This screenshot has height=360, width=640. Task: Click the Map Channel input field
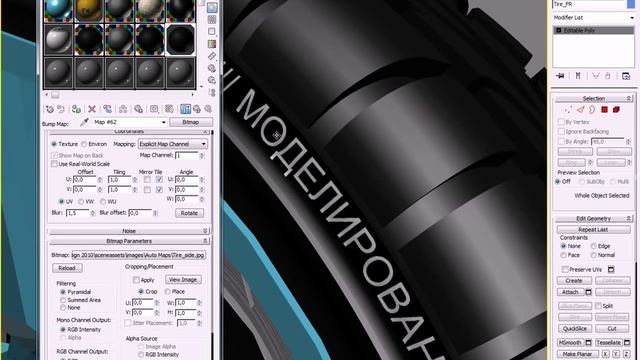coord(187,156)
